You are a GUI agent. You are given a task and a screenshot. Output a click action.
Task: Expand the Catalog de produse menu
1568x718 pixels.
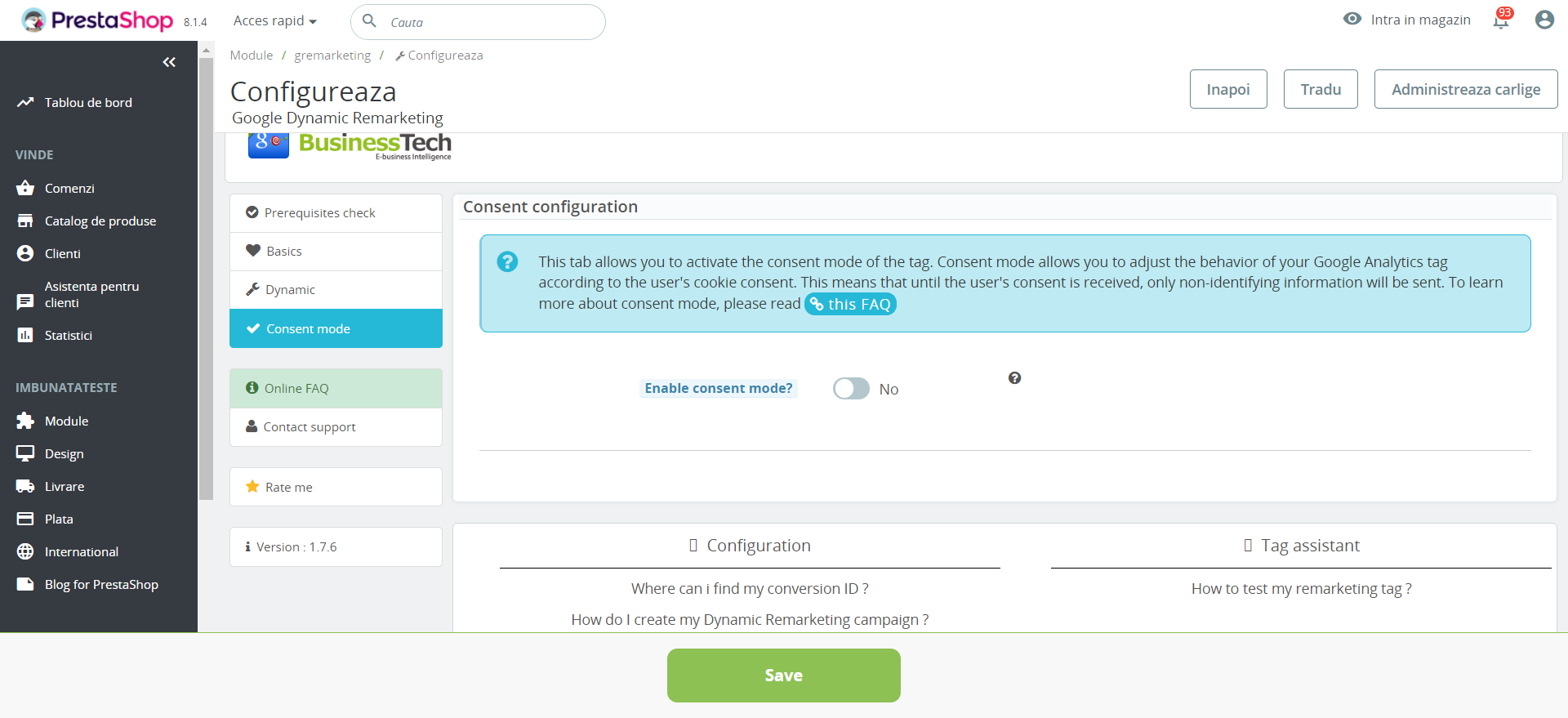[100, 221]
